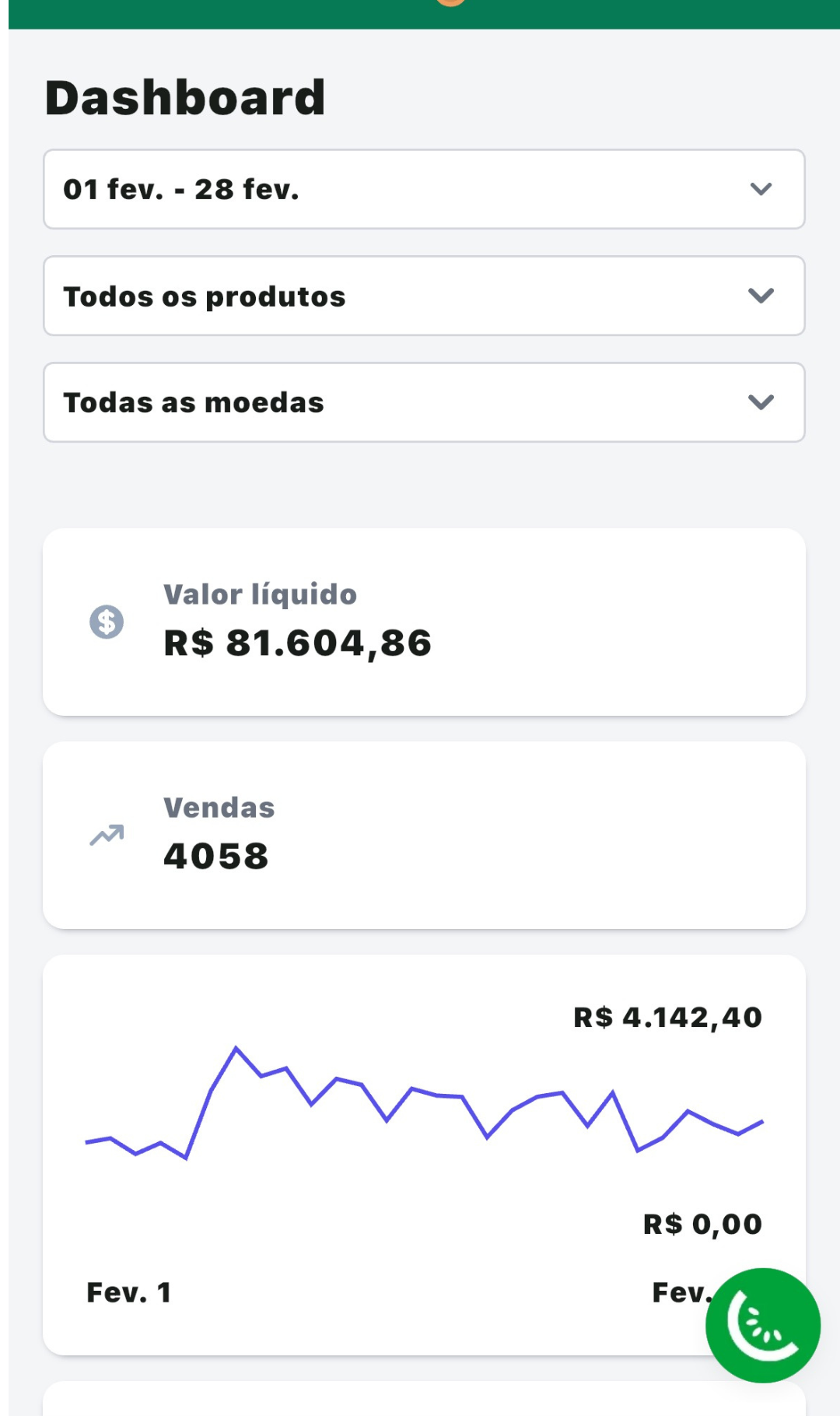
Task: Click the Fev. 1 axis label
Action: (128, 1292)
